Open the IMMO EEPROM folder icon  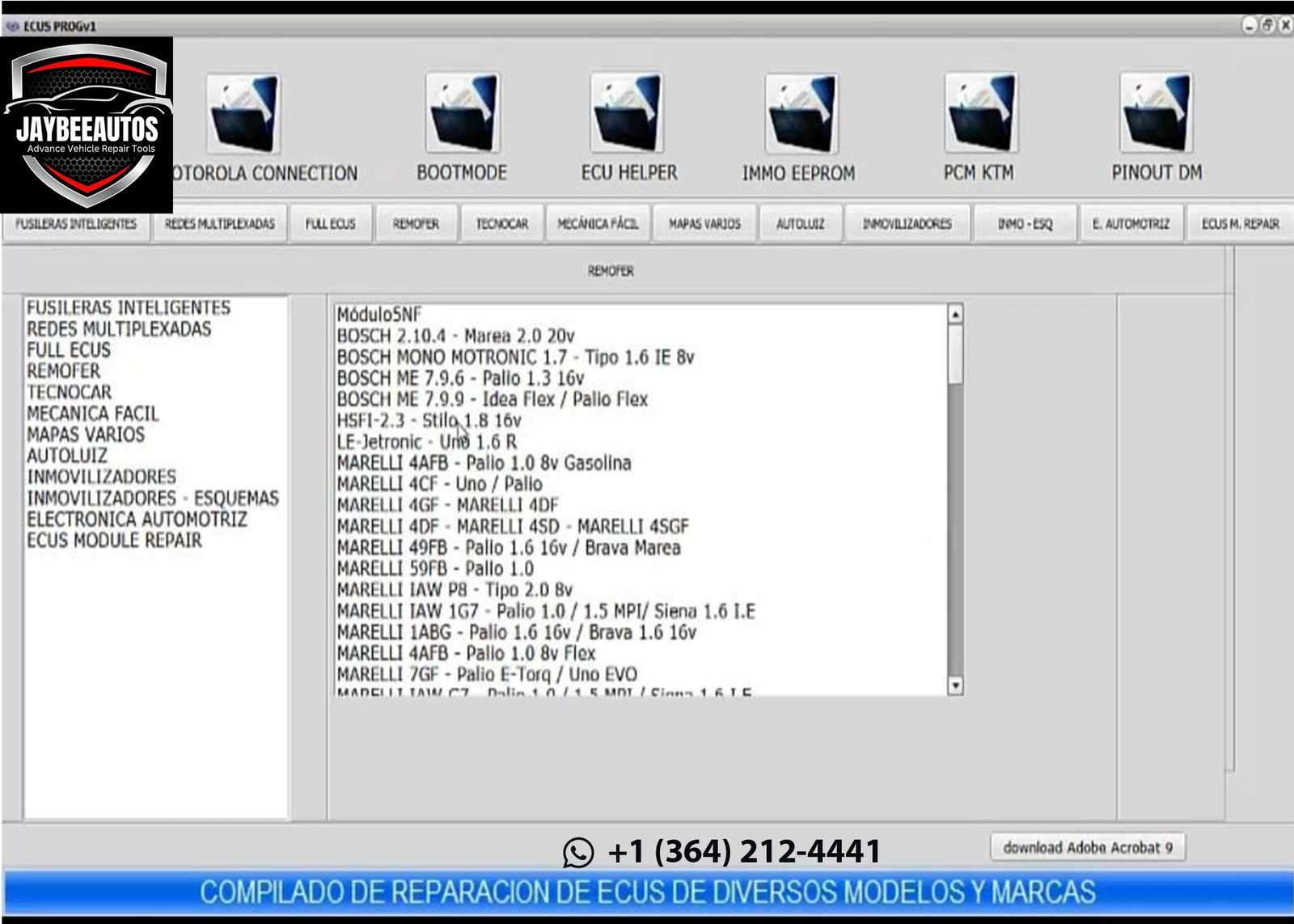pos(801,113)
